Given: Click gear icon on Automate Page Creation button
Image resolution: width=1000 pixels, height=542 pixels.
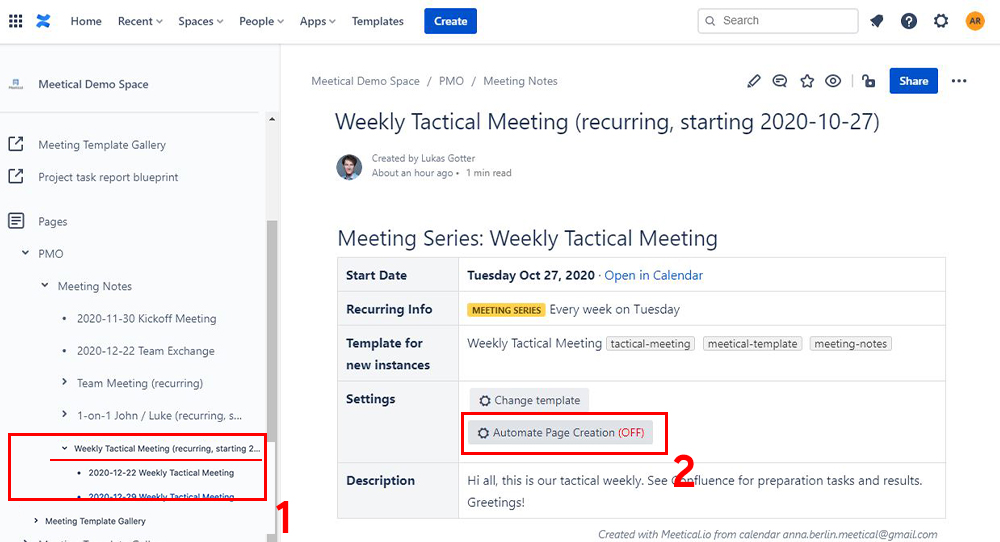Looking at the screenshot, I should (483, 433).
